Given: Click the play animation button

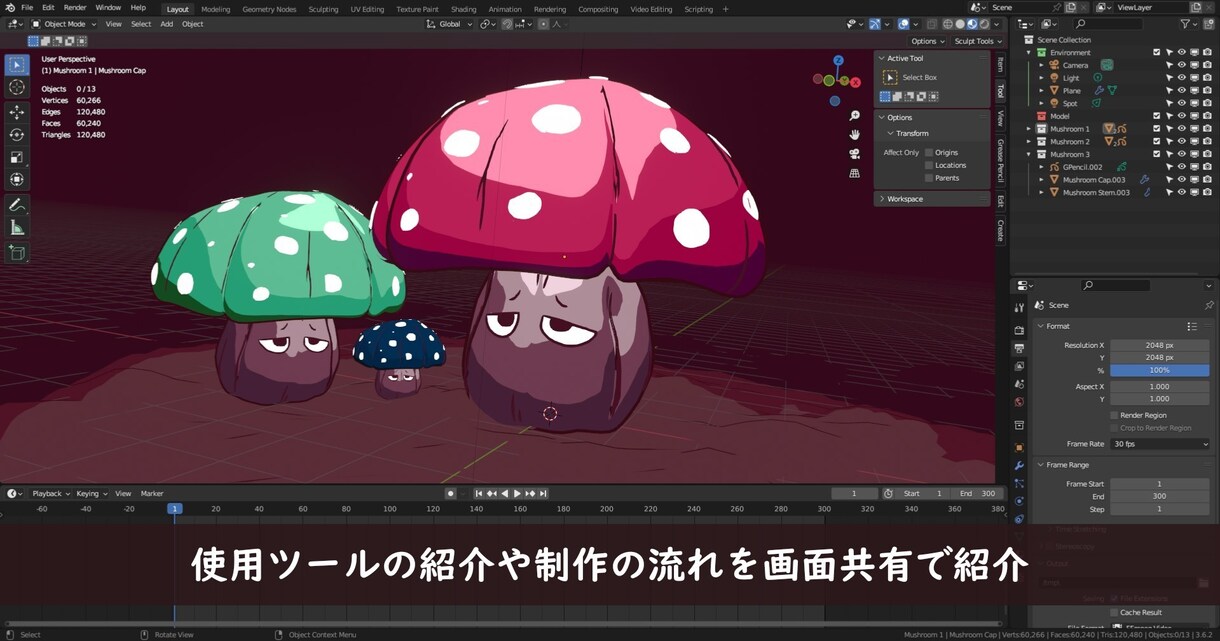Looking at the screenshot, I should [x=517, y=493].
